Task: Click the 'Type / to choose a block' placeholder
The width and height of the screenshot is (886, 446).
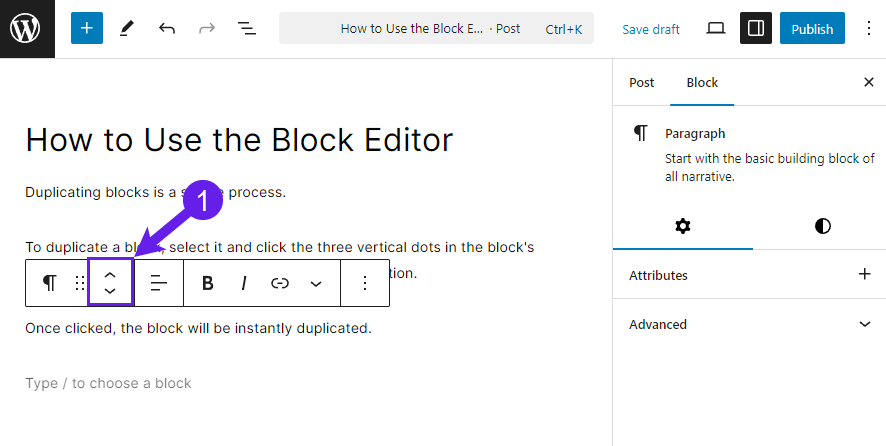Action: (108, 383)
